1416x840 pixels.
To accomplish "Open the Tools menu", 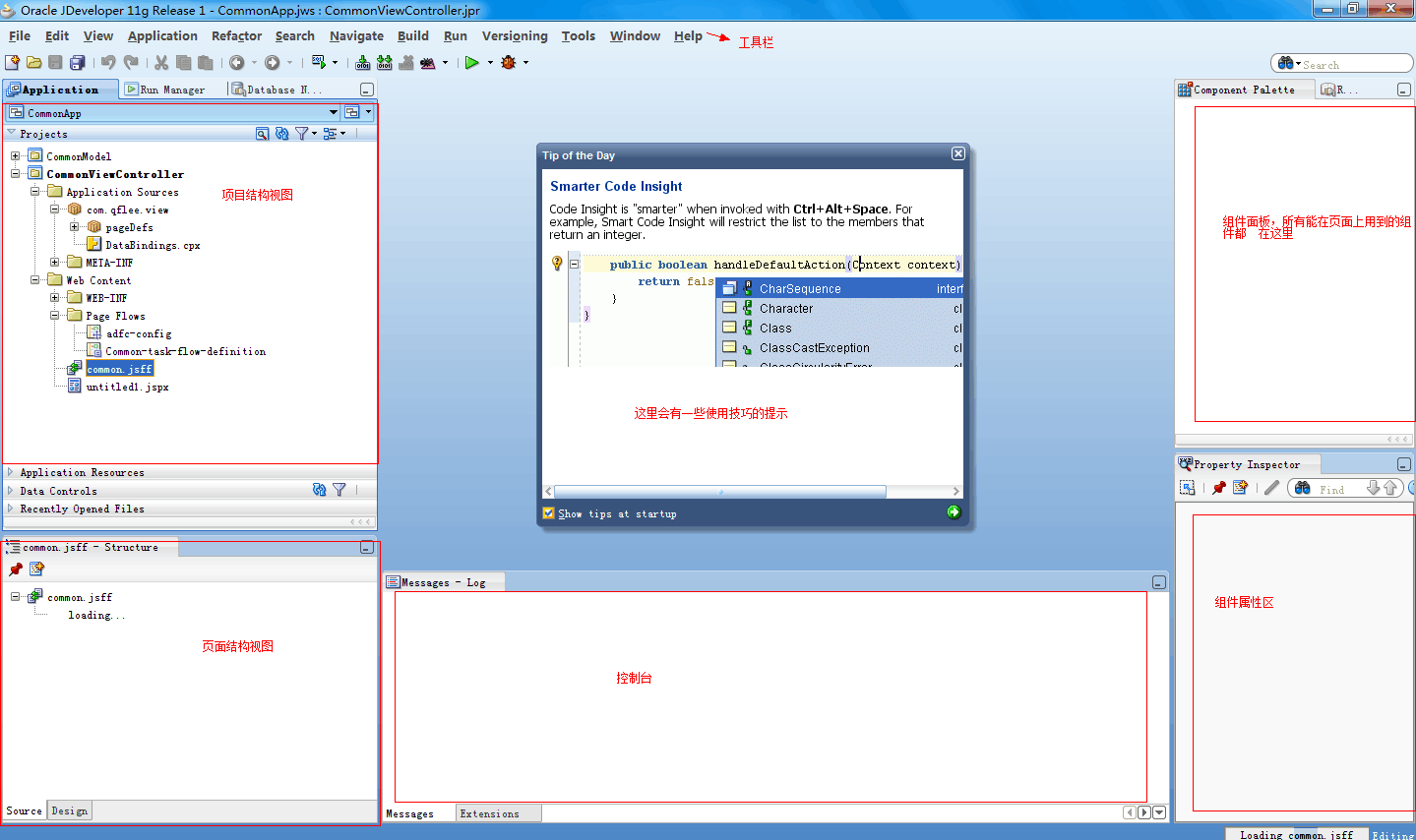I will pos(579,36).
